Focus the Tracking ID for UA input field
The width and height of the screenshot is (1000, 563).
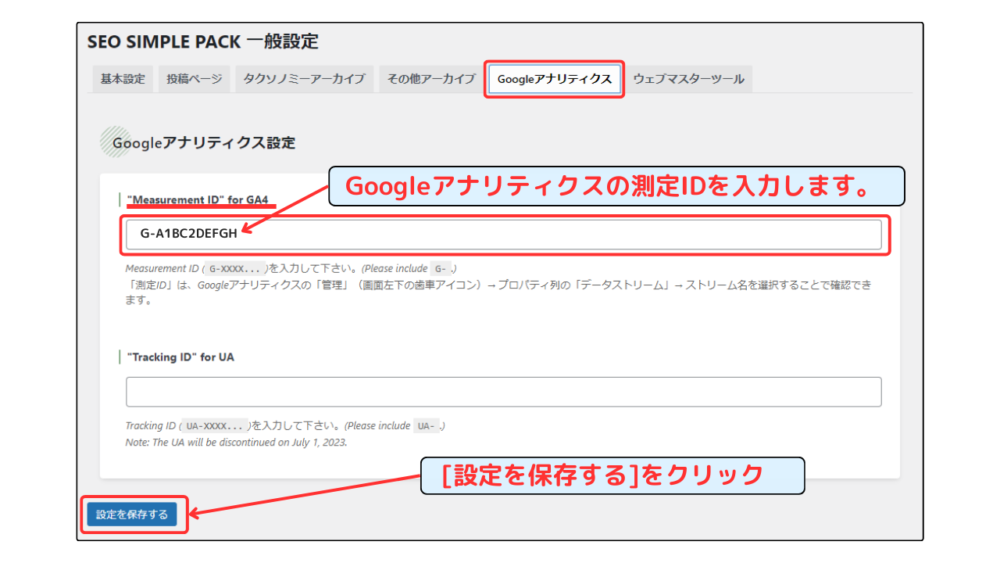point(504,391)
